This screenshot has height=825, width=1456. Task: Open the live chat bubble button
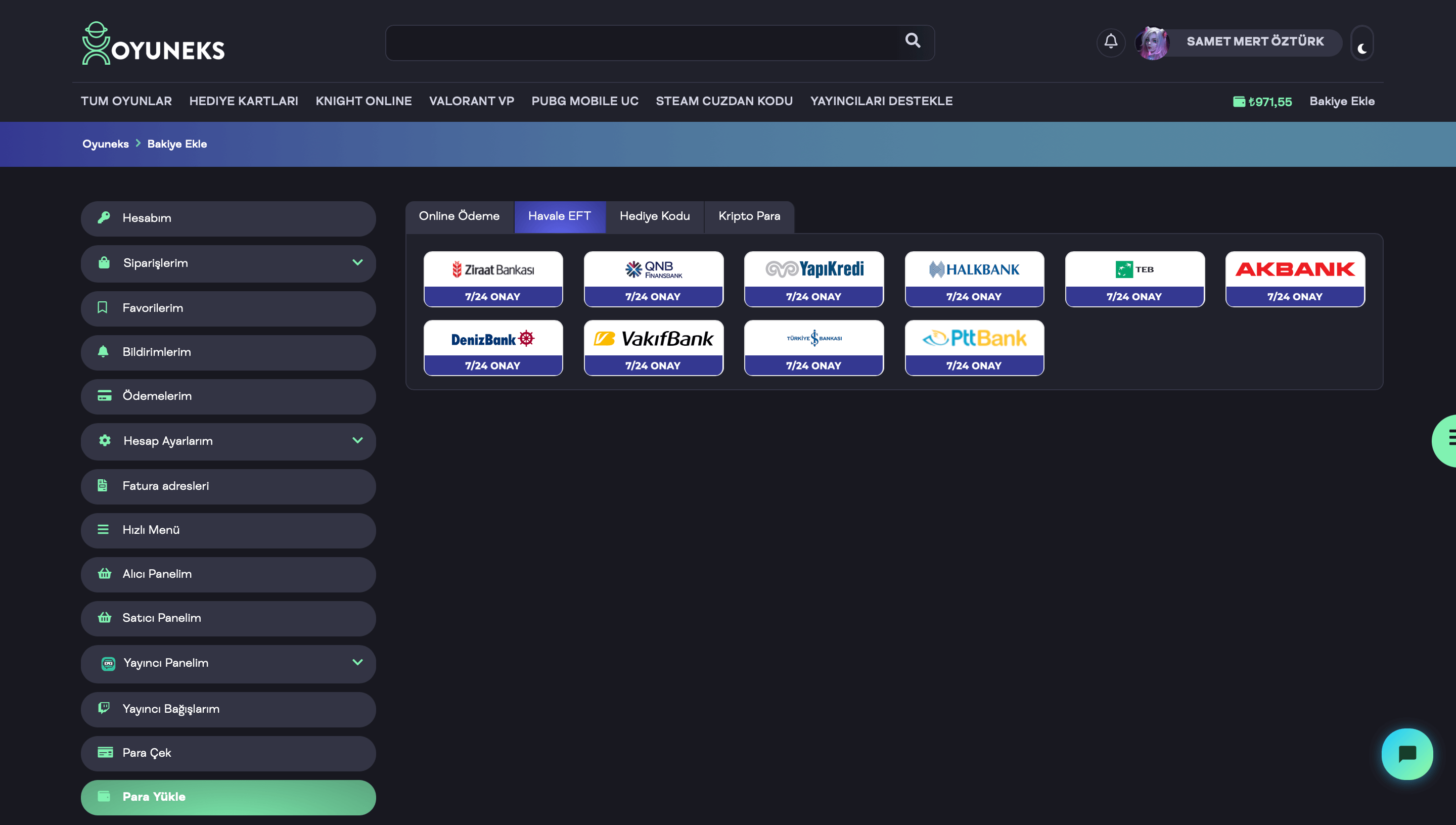pos(1407,754)
